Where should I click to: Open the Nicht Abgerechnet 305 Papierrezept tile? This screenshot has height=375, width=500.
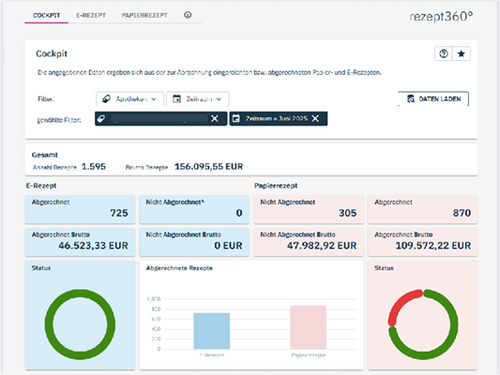click(x=308, y=209)
